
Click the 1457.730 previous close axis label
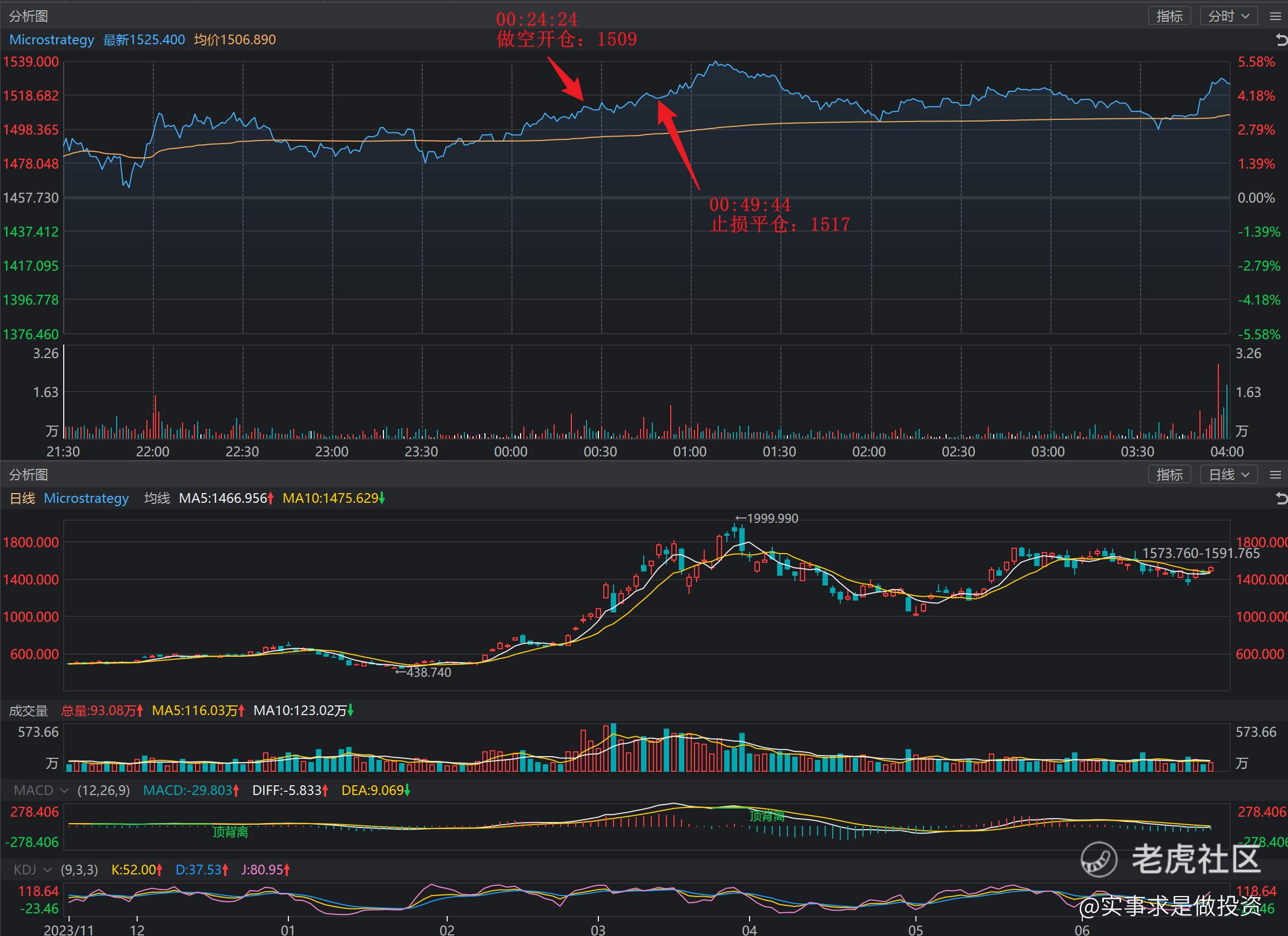31,198
